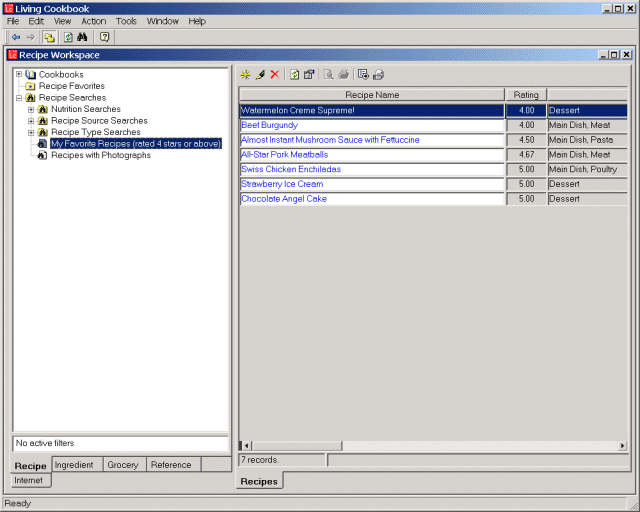Open the Edit menu
The width and height of the screenshot is (640, 512).
(x=36, y=21)
